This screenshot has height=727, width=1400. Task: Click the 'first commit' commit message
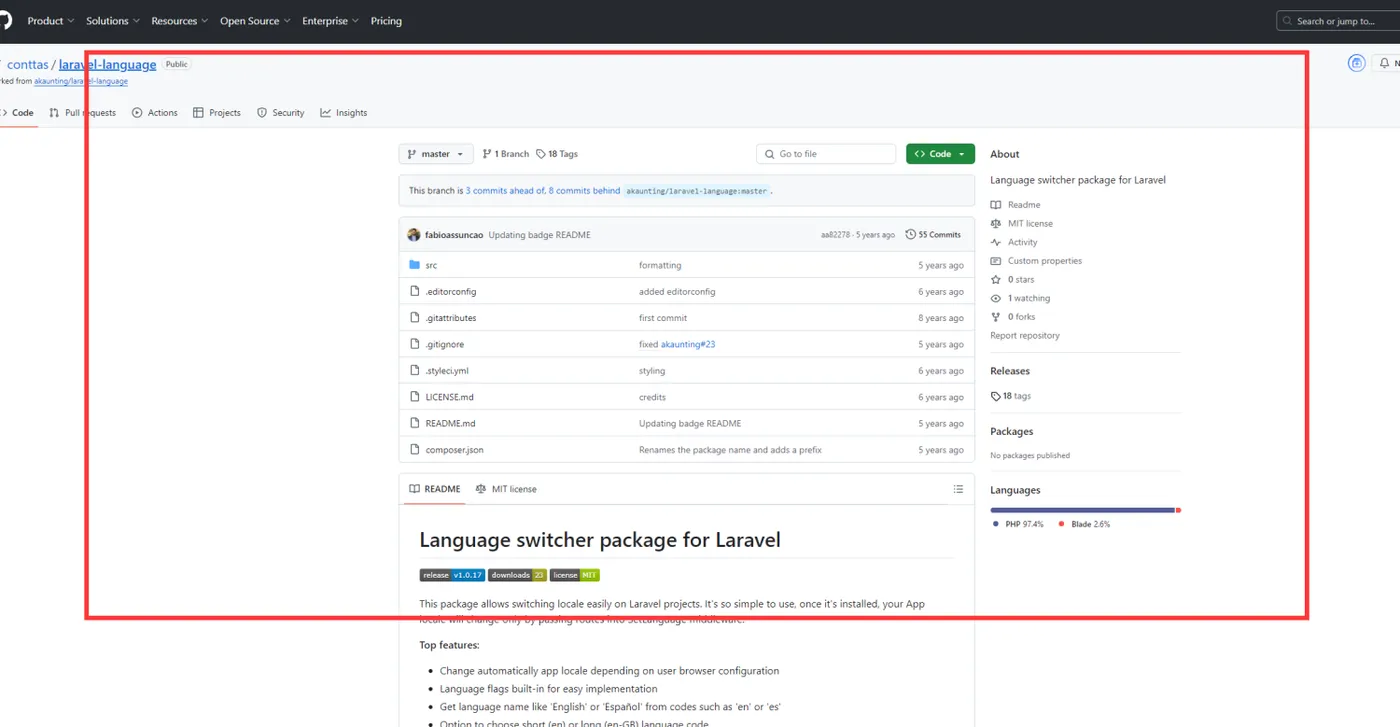(663, 318)
